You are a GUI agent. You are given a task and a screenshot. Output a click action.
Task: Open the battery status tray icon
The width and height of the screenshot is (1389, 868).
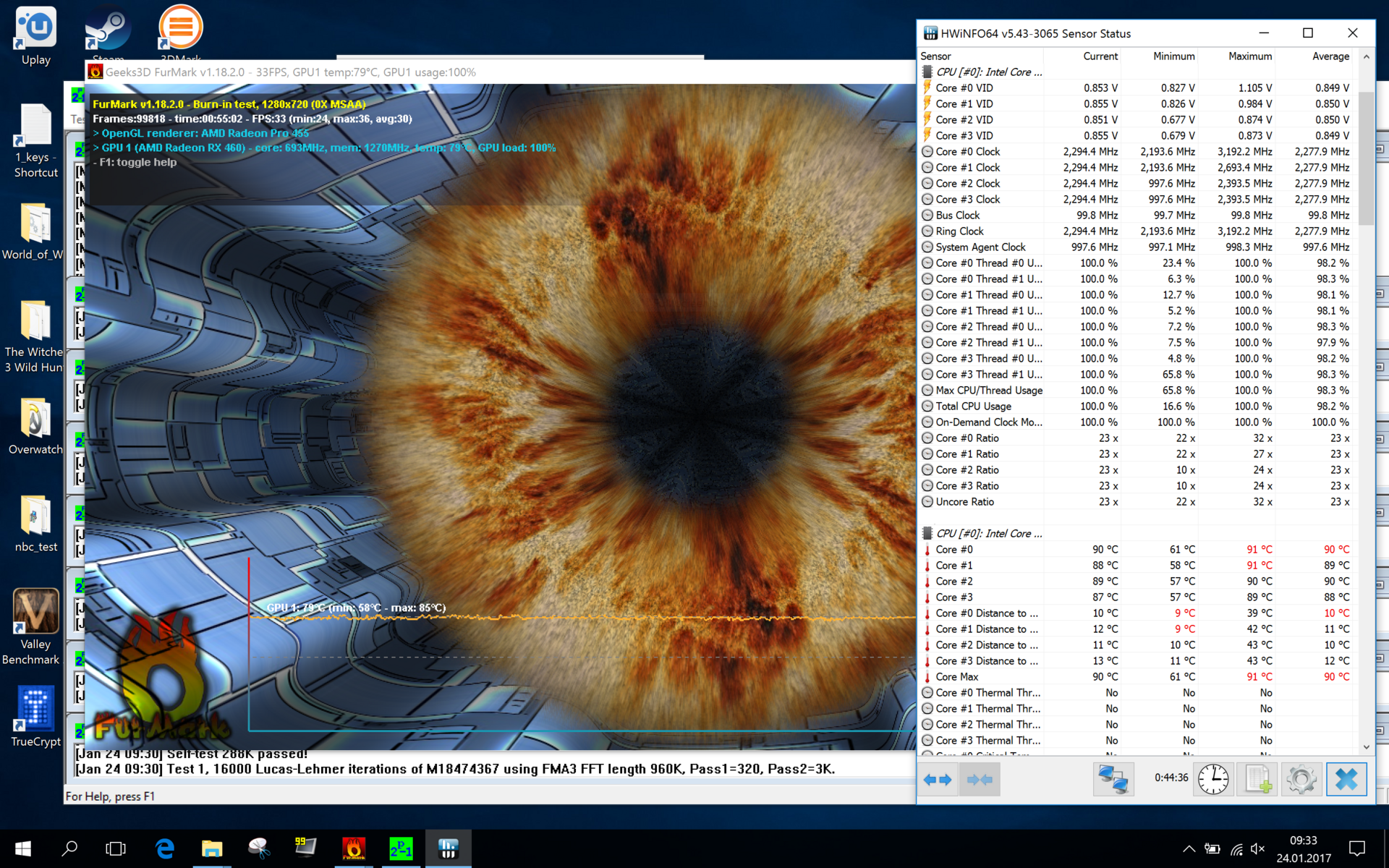click(1212, 849)
